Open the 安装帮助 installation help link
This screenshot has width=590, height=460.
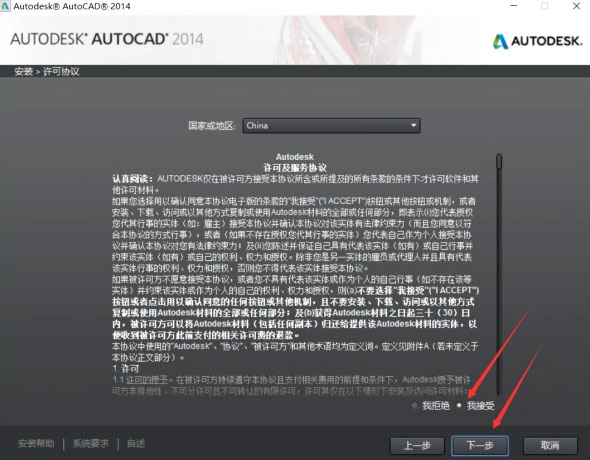[36, 444]
